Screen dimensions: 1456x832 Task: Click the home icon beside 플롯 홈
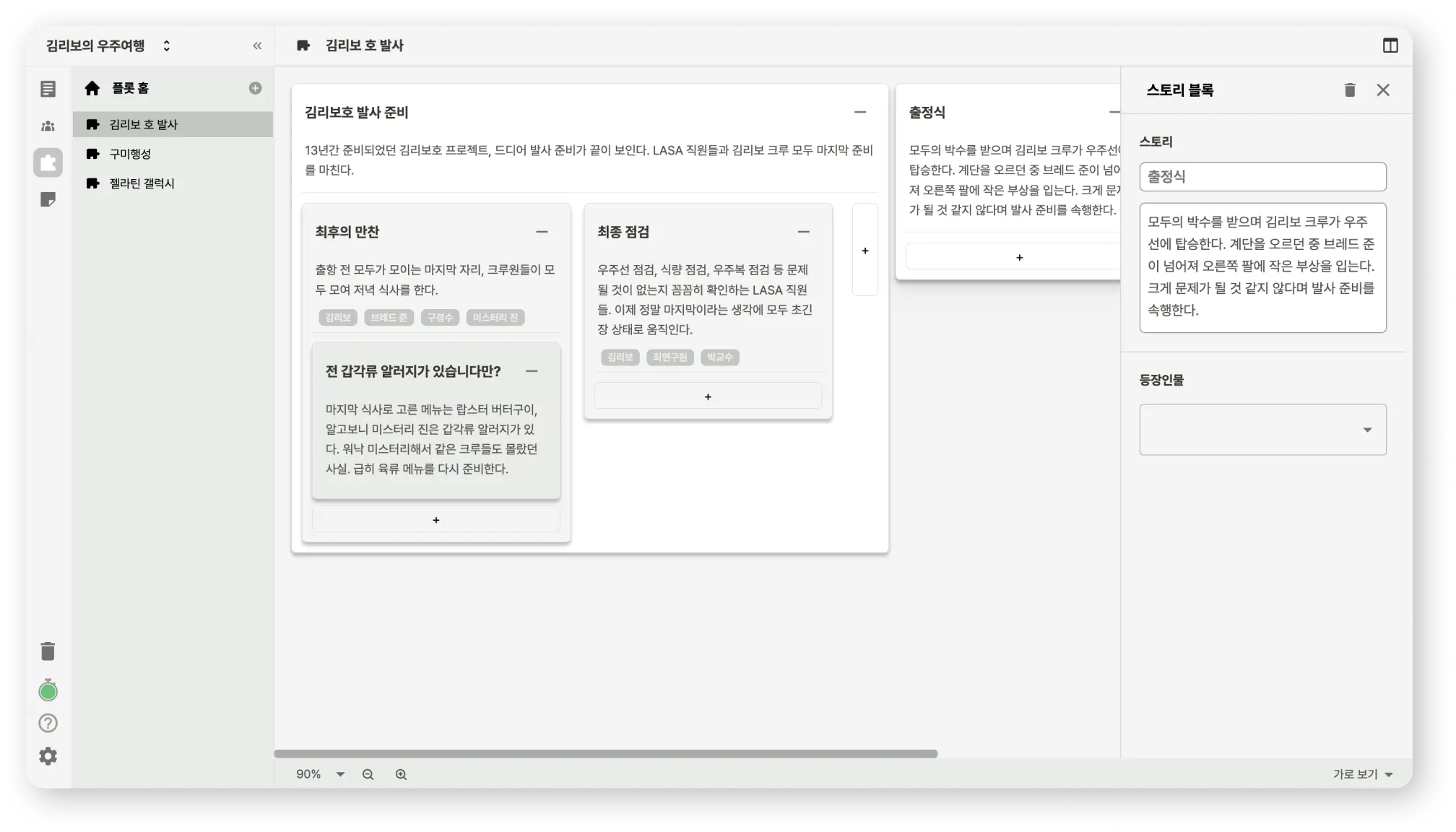(92, 88)
